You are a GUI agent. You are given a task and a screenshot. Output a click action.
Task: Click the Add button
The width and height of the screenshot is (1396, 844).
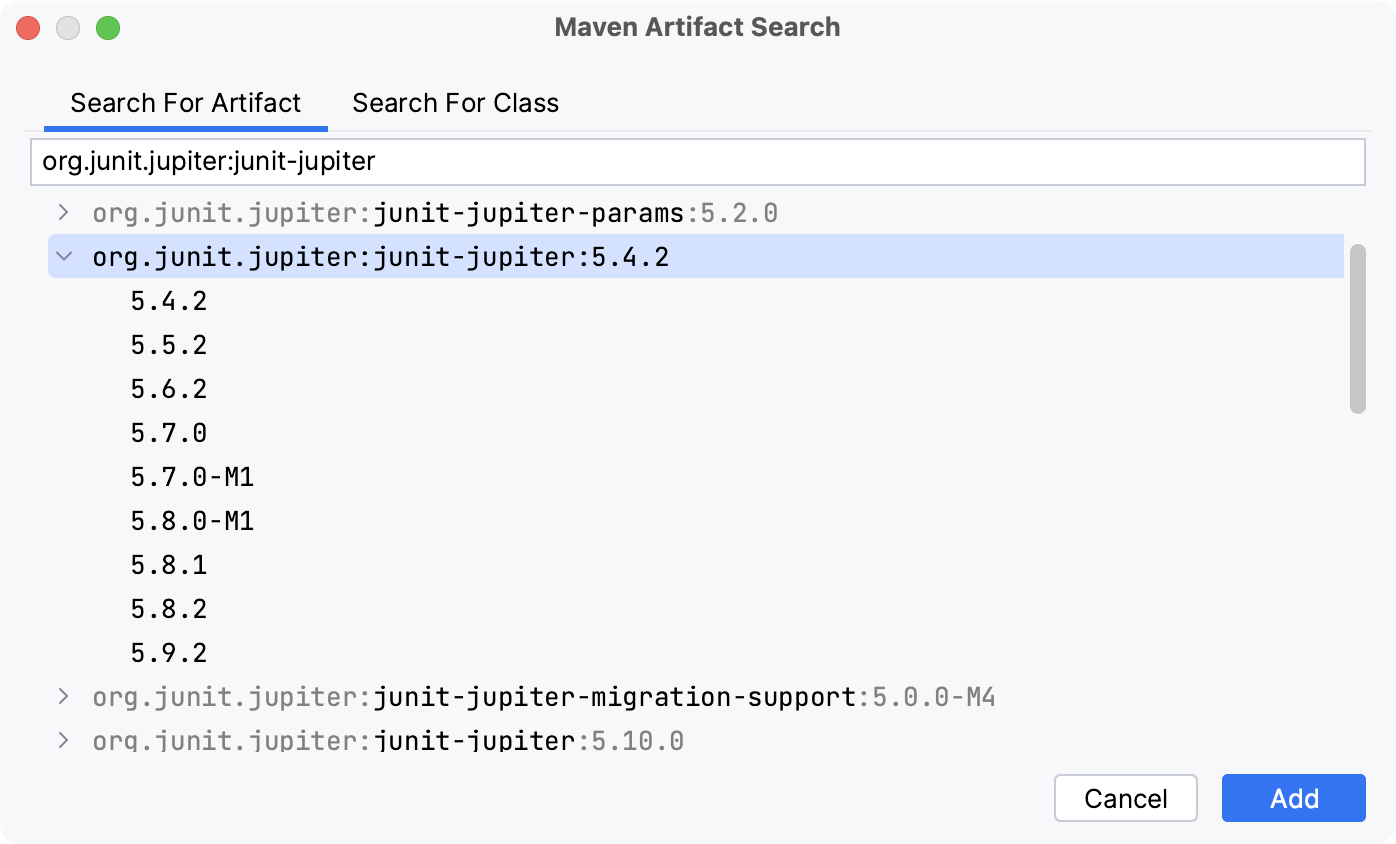pos(1293,798)
